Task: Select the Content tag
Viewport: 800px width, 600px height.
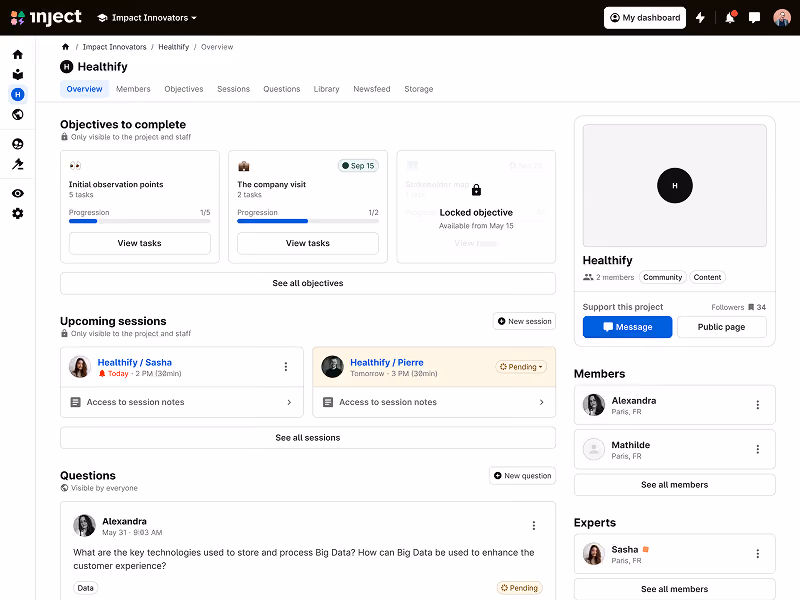Action: click(x=707, y=278)
